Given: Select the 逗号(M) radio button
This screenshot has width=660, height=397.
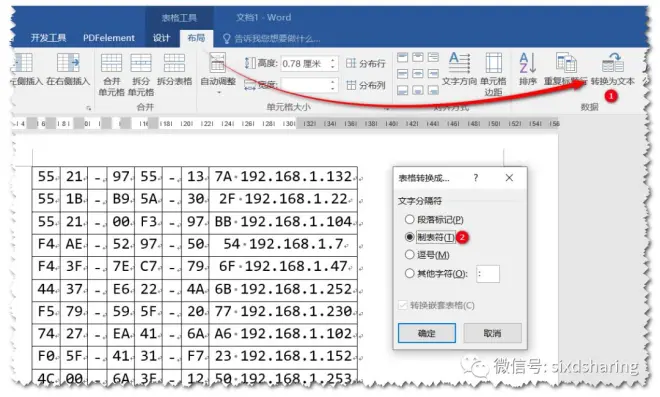Looking at the screenshot, I should tap(410, 255).
